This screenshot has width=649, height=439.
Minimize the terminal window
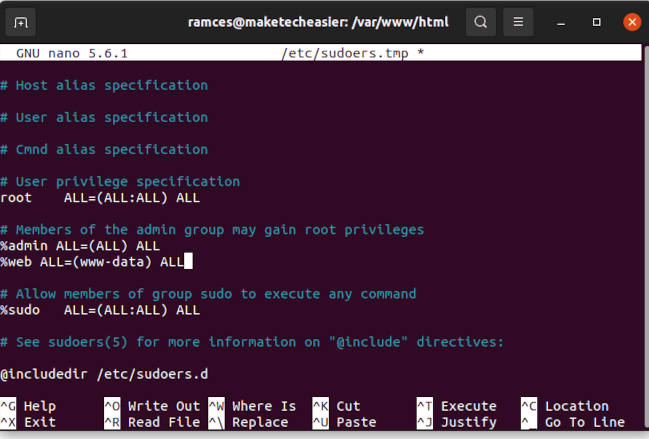(x=562, y=21)
